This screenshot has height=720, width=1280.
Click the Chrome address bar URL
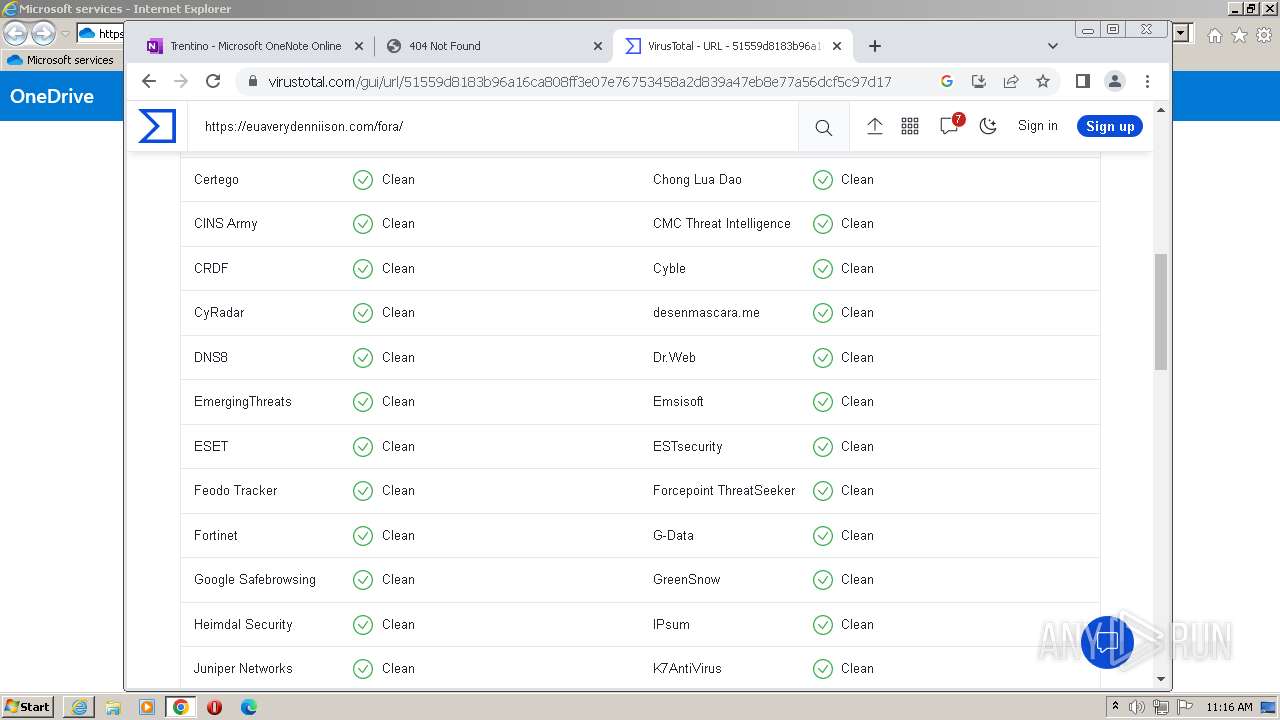[580, 82]
